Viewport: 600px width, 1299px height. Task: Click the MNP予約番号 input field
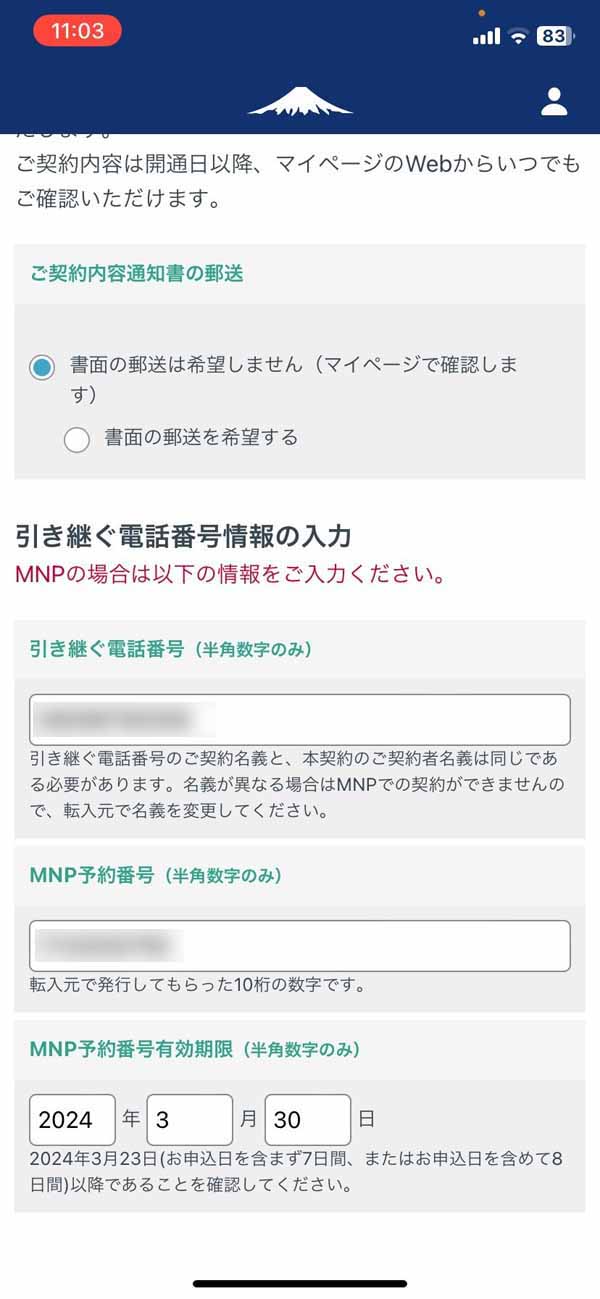pos(300,945)
